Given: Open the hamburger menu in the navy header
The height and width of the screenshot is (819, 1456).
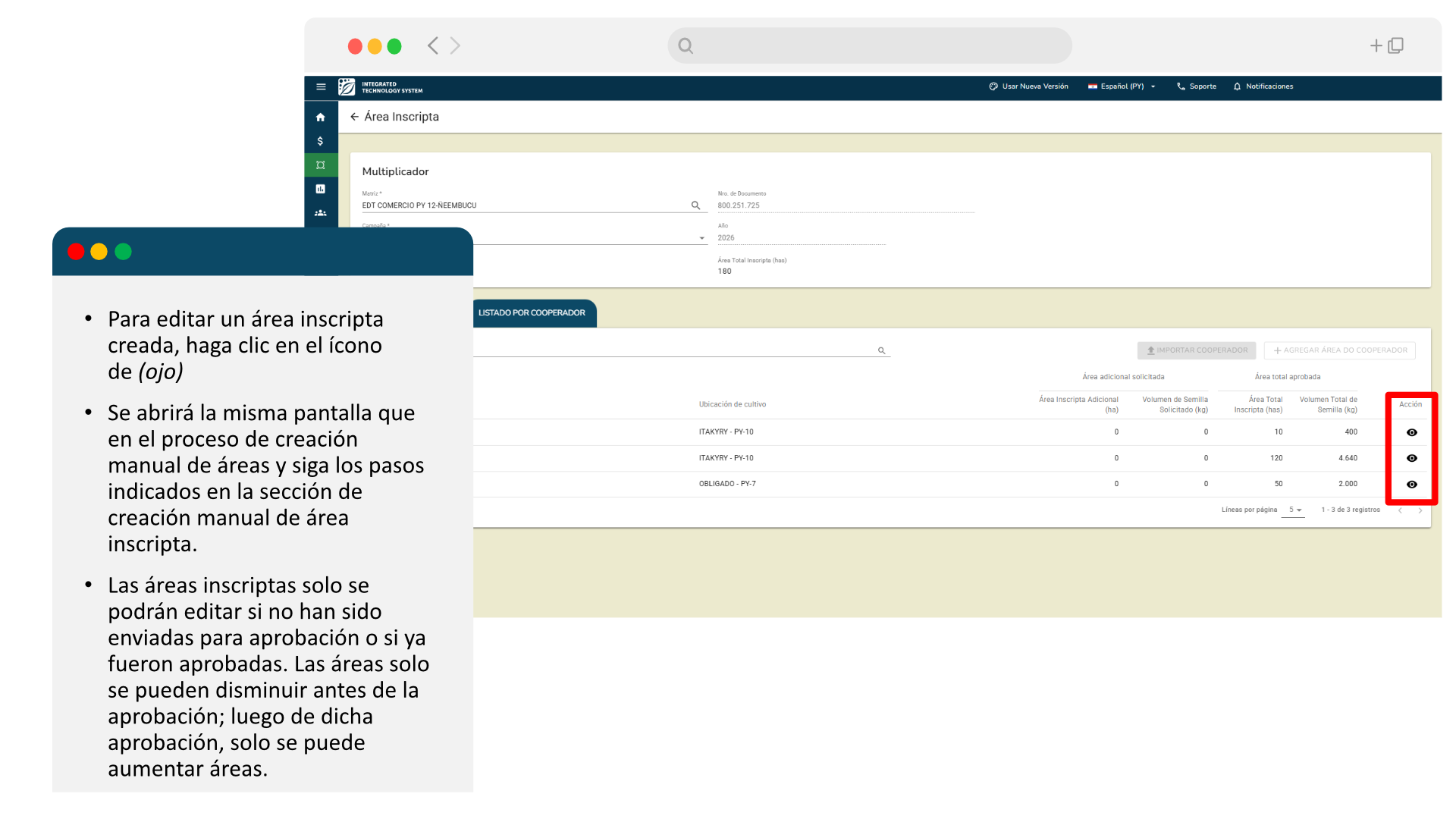Looking at the screenshot, I should tap(321, 87).
